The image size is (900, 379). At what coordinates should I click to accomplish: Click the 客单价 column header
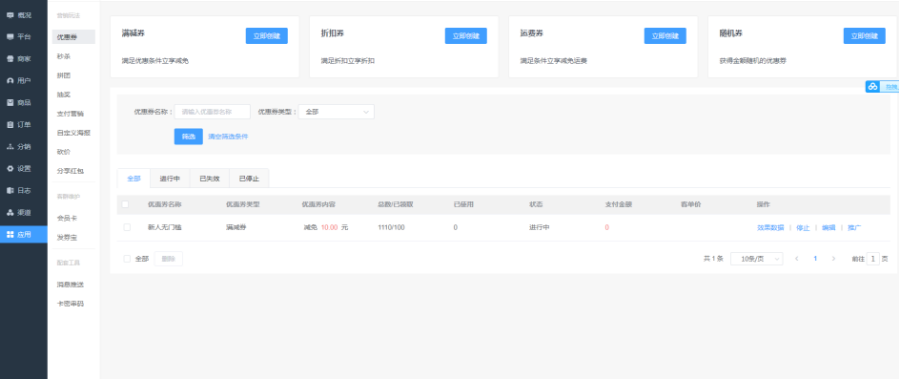point(691,204)
